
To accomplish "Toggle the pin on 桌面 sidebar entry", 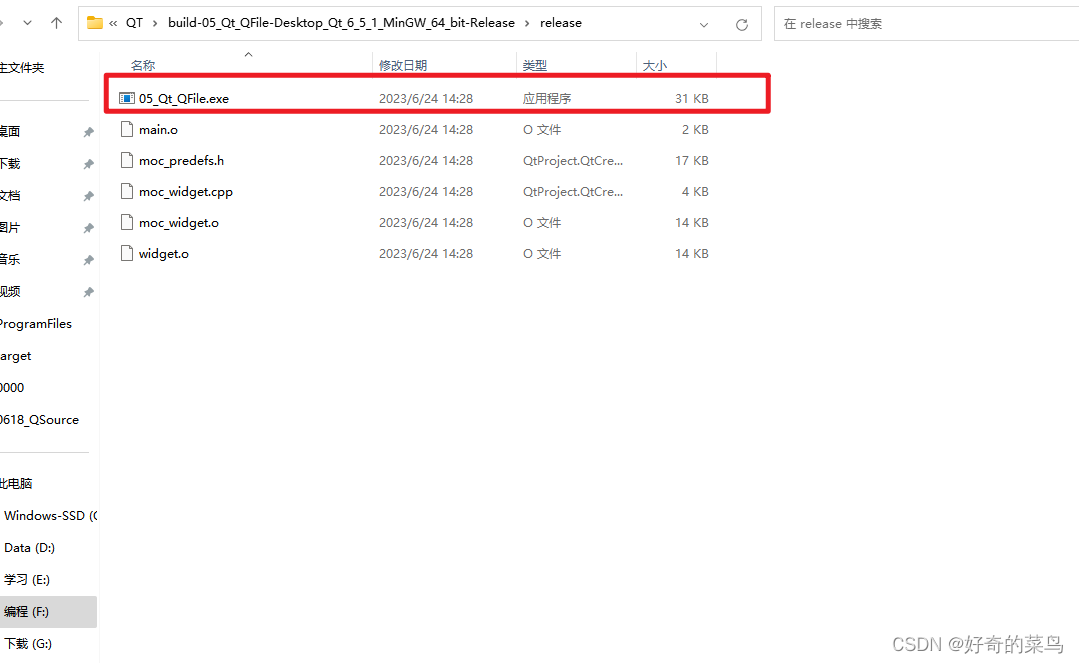I will pos(88,130).
